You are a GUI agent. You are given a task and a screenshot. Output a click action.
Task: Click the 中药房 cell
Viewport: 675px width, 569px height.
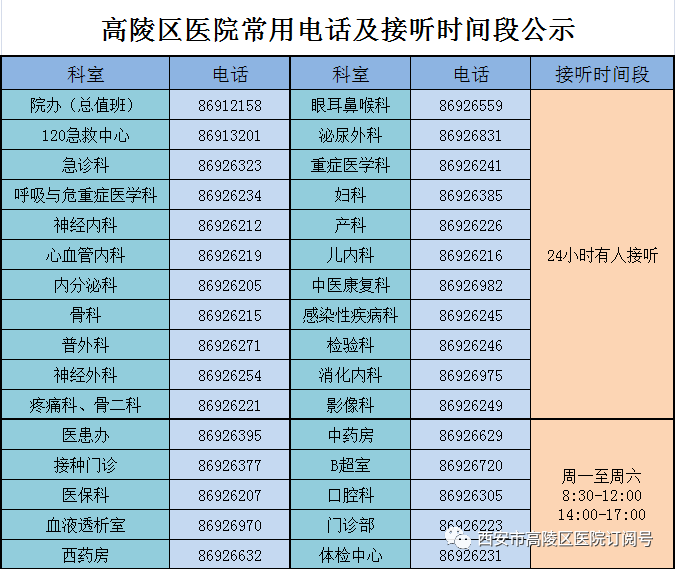350,435
